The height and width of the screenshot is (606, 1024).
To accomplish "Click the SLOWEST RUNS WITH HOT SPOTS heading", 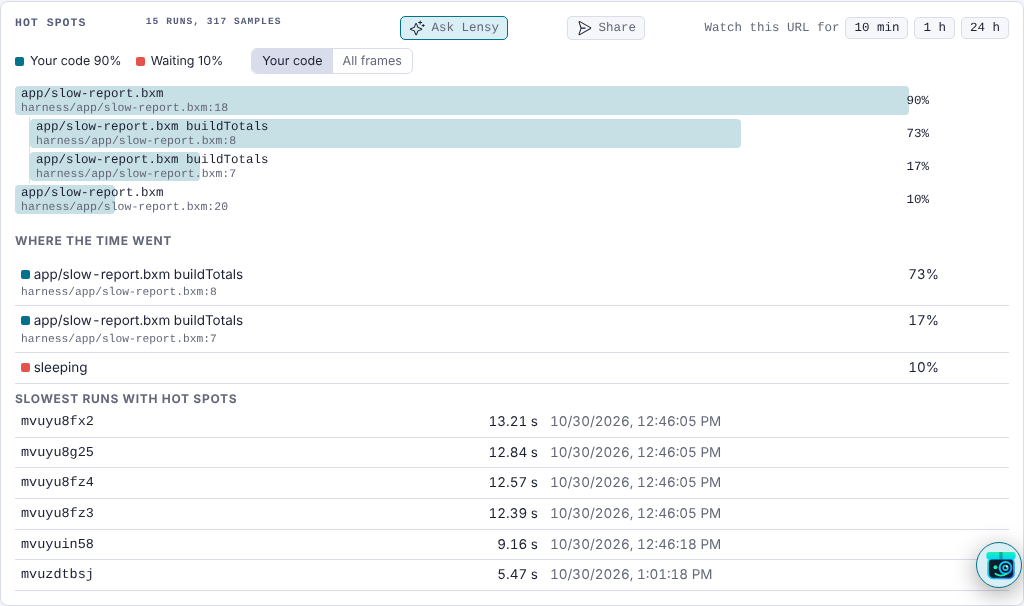I will click(126, 399).
